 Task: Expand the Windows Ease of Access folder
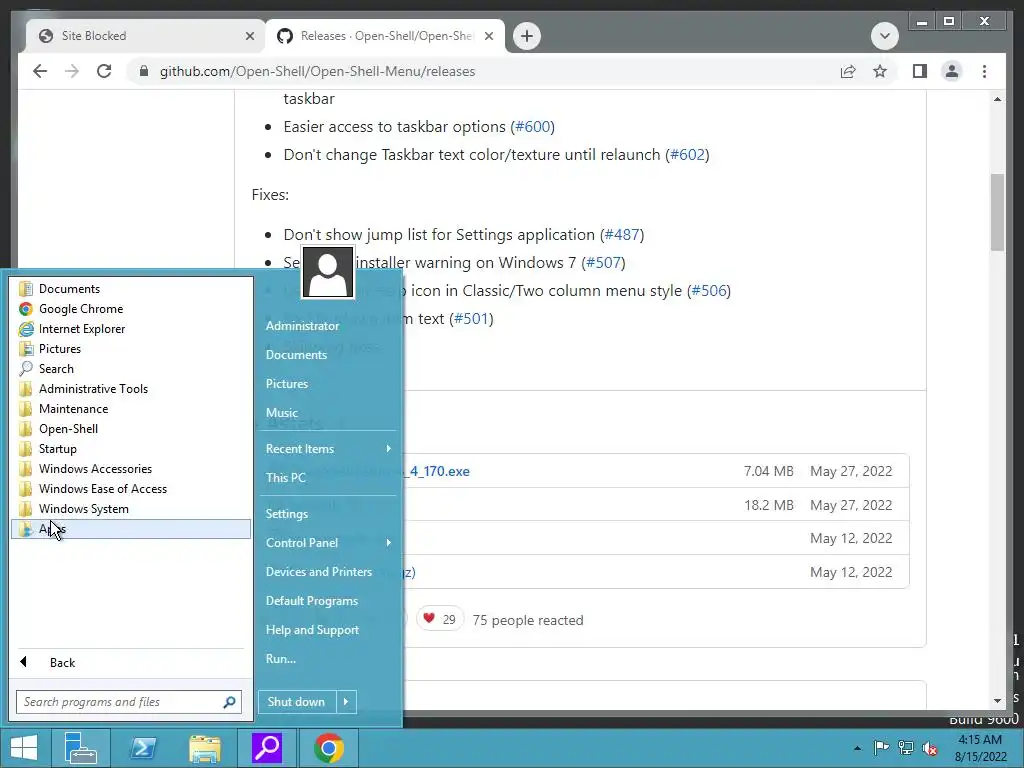coord(131,488)
